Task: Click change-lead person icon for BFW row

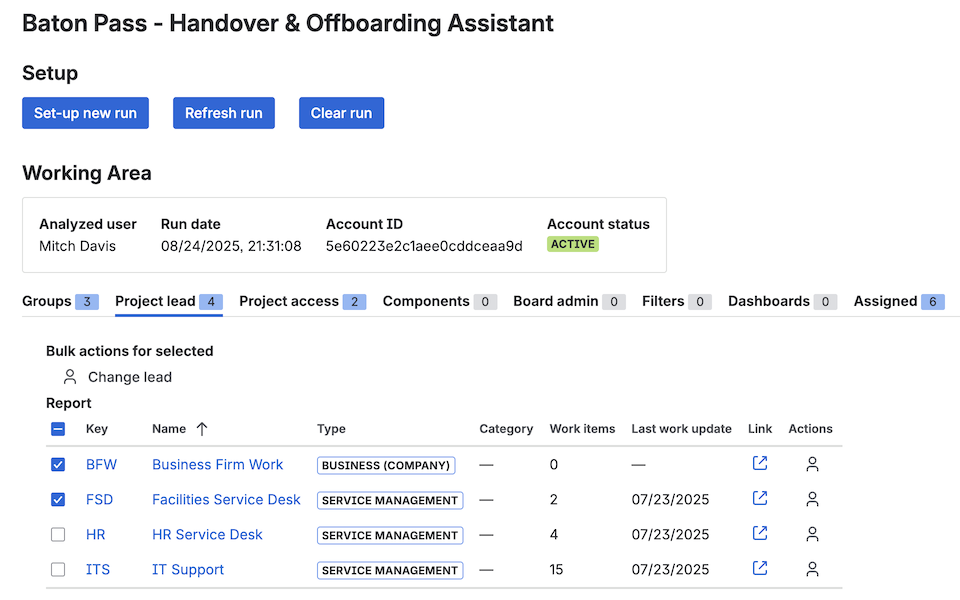Action: 812,464
